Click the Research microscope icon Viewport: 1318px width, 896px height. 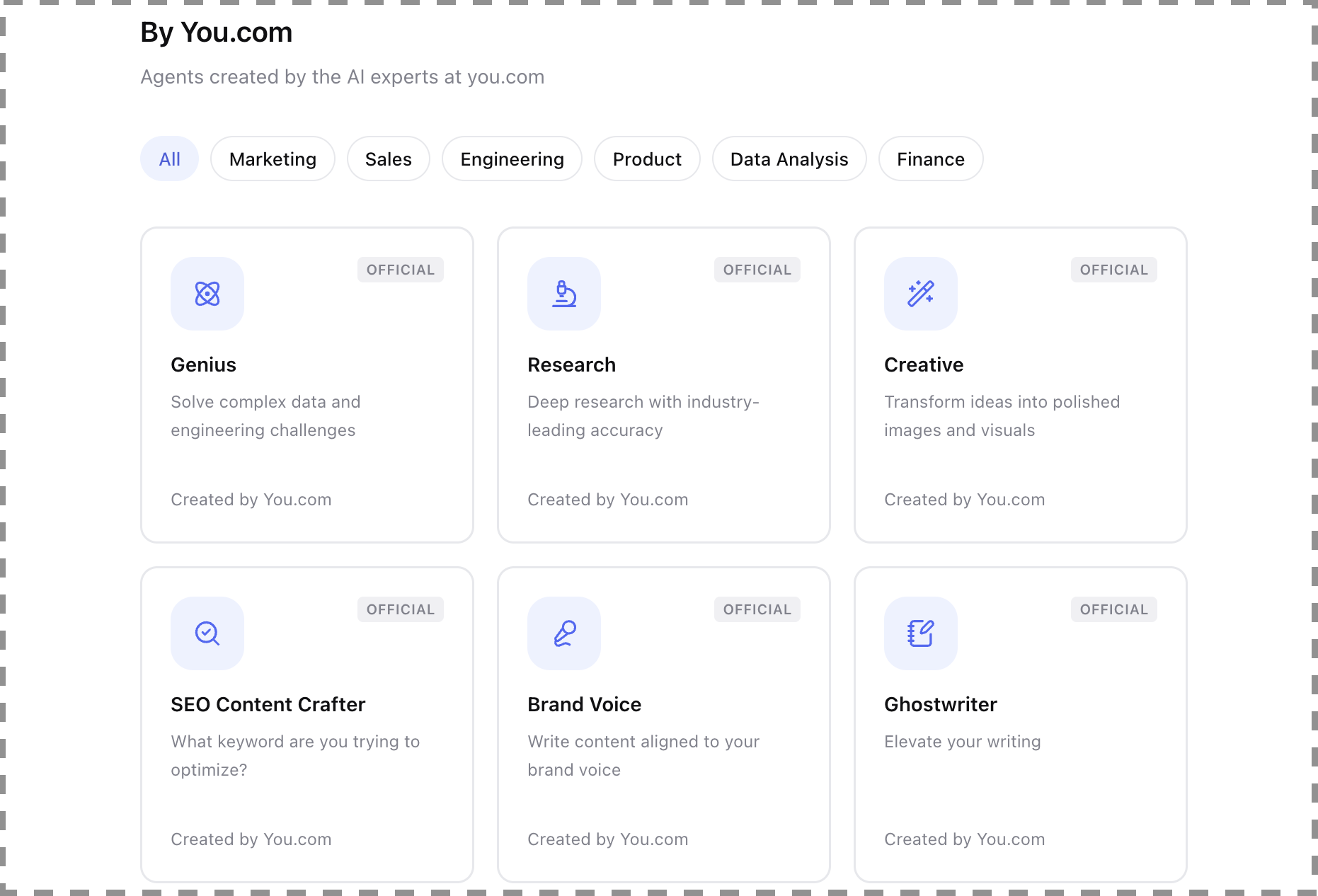(x=564, y=294)
